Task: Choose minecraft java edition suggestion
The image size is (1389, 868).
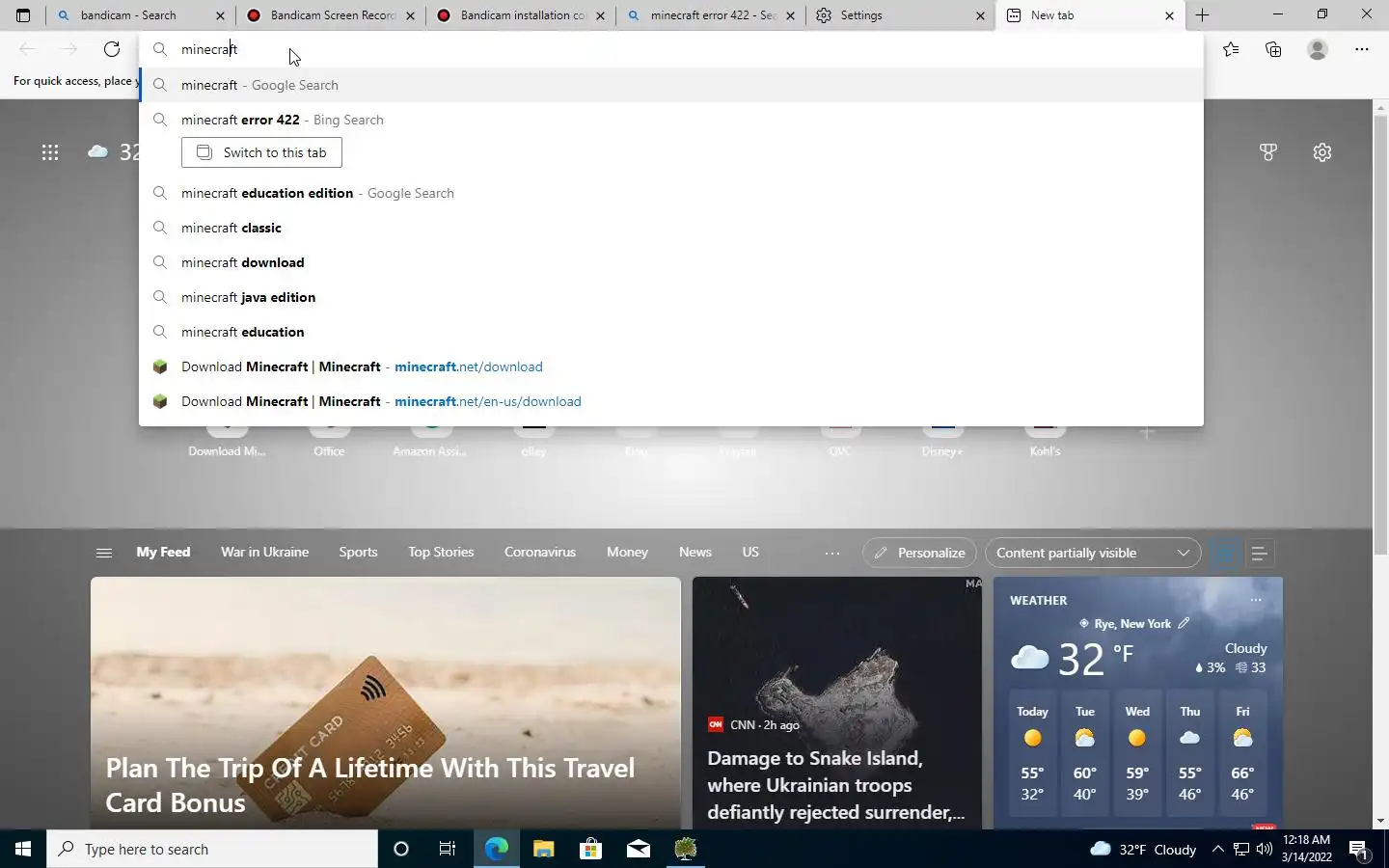Action: pos(671,297)
